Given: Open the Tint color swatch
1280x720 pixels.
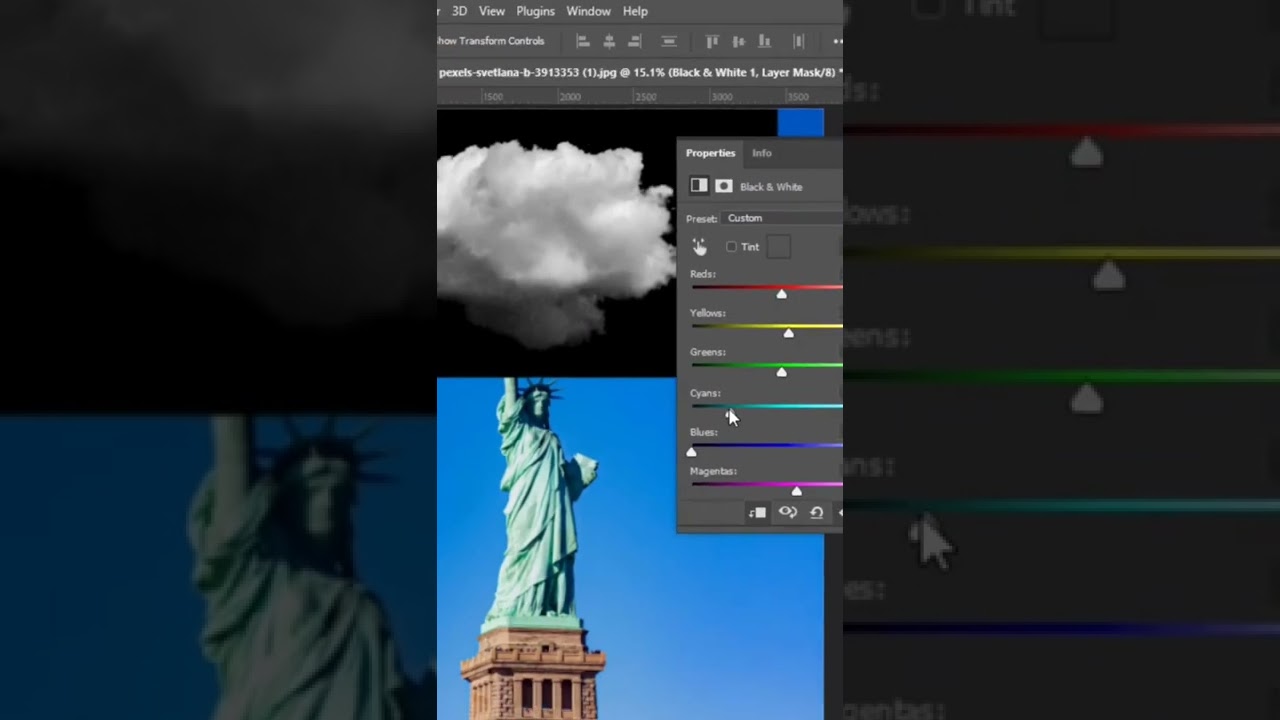Looking at the screenshot, I should click(x=778, y=247).
